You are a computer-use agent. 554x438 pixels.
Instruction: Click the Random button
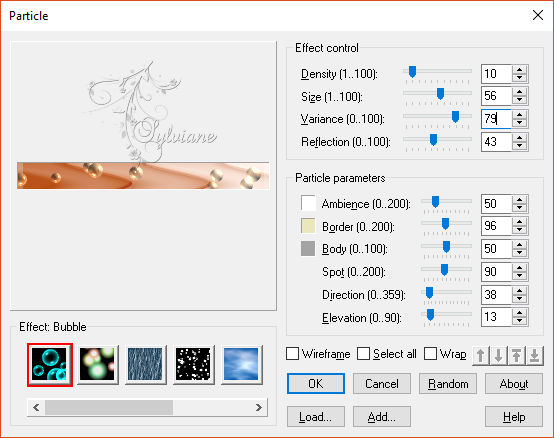click(448, 384)
